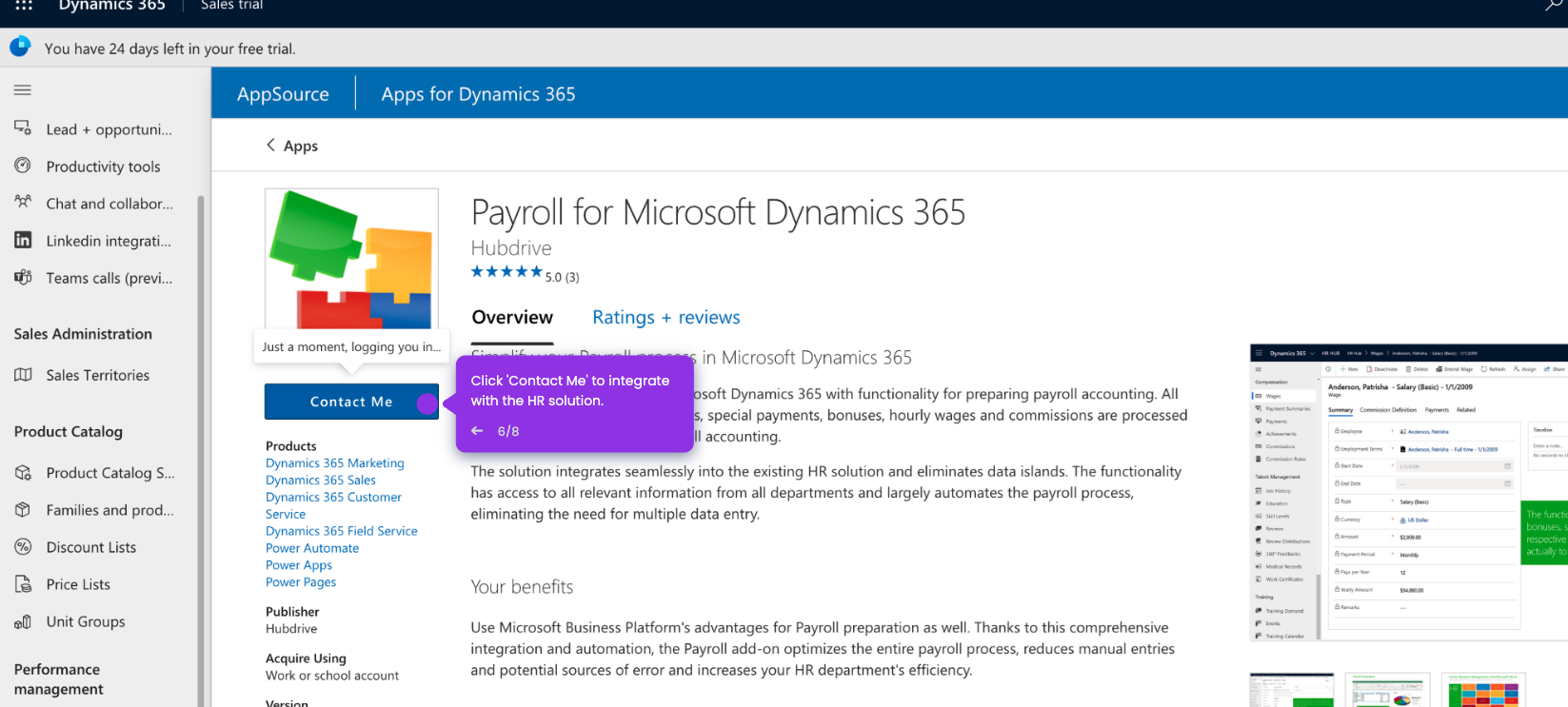
Task: Click the Sales Administration section header
Action: 83,334
